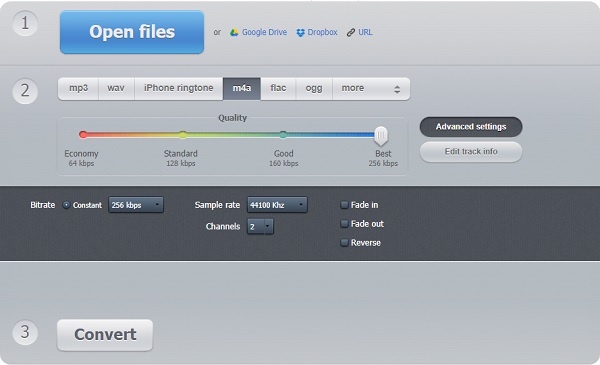Click the Convert button
Screen dimensions: 600x365
coord(105,335)
